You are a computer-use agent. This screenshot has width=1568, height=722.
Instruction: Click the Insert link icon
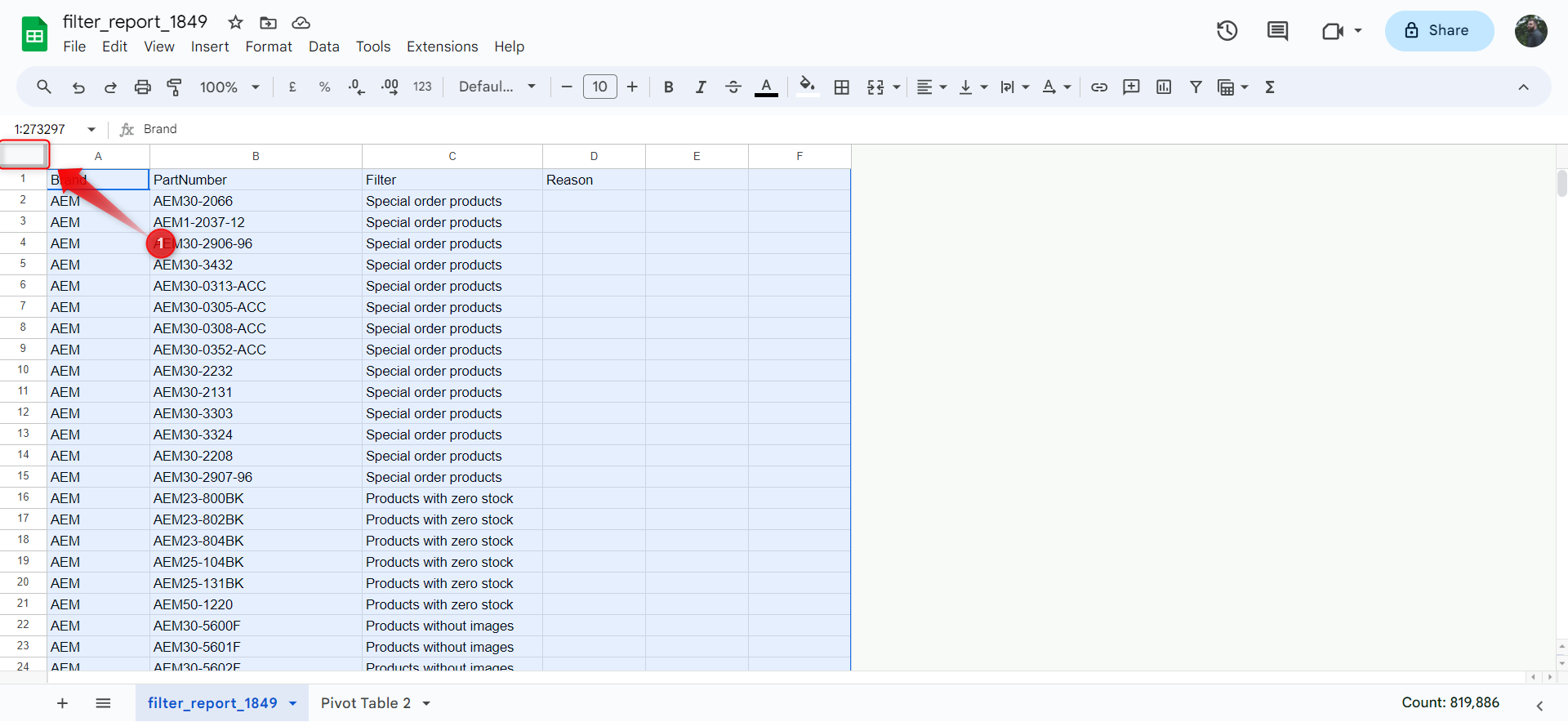click(1099, 87)
